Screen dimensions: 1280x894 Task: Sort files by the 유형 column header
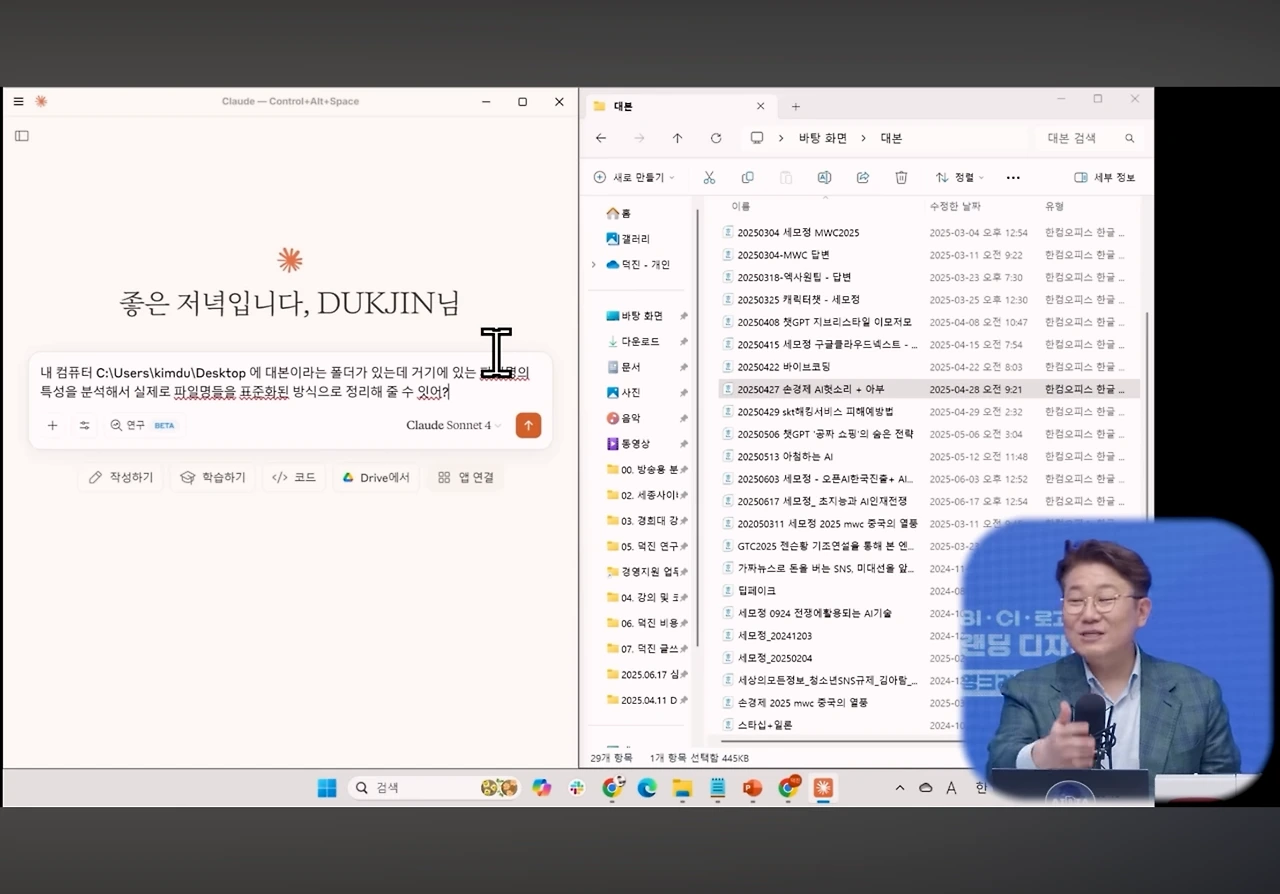(1055, 206)
